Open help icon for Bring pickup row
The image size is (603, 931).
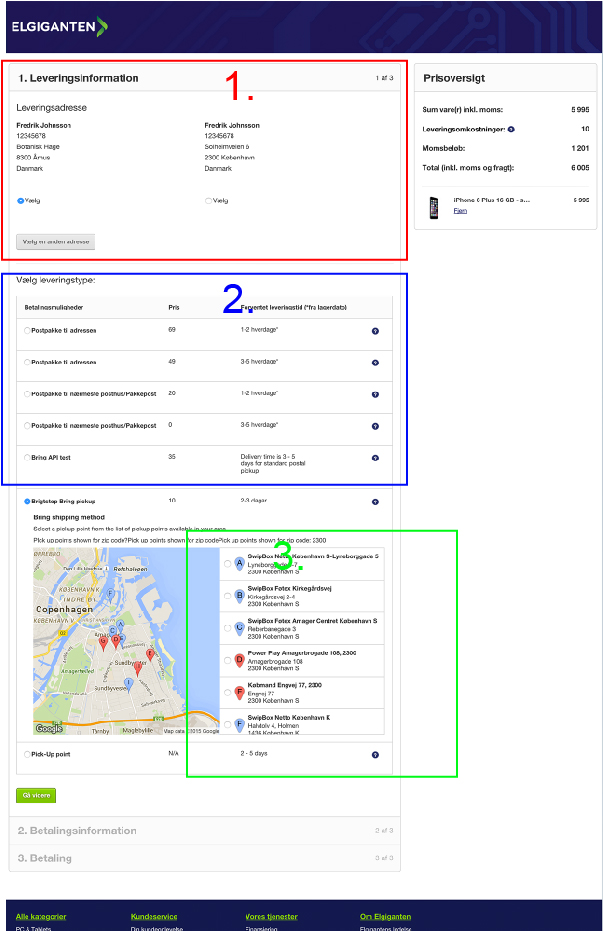[x=375, y=502]
